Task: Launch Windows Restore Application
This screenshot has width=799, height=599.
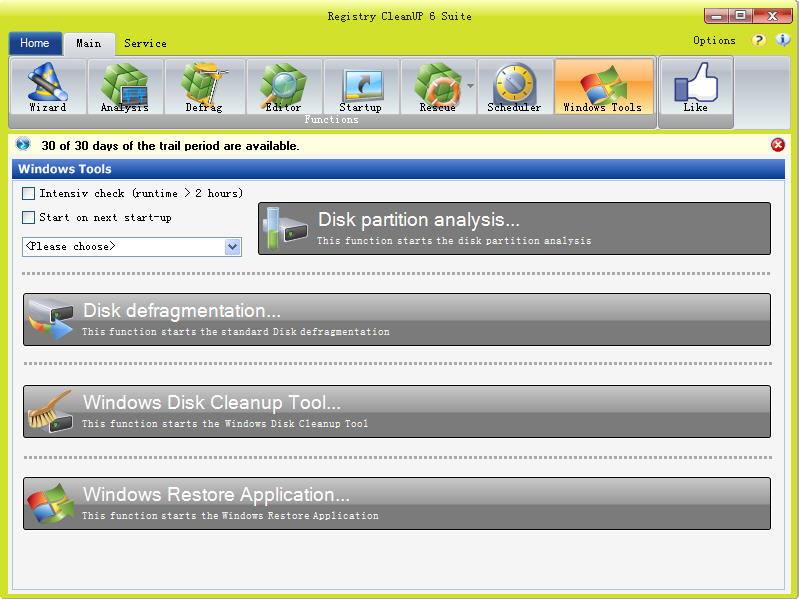Action: pos(396,503)
